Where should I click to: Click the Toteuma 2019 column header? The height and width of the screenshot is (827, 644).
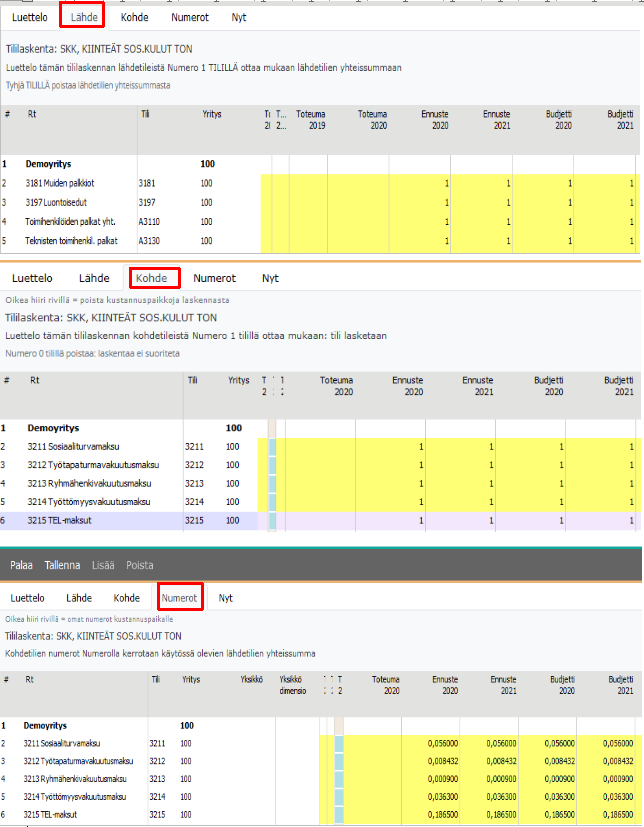pyautogui.click(x=309, y=121)
